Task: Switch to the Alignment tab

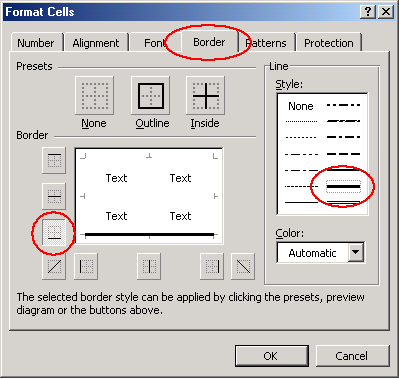Action: tap(96, 43)
